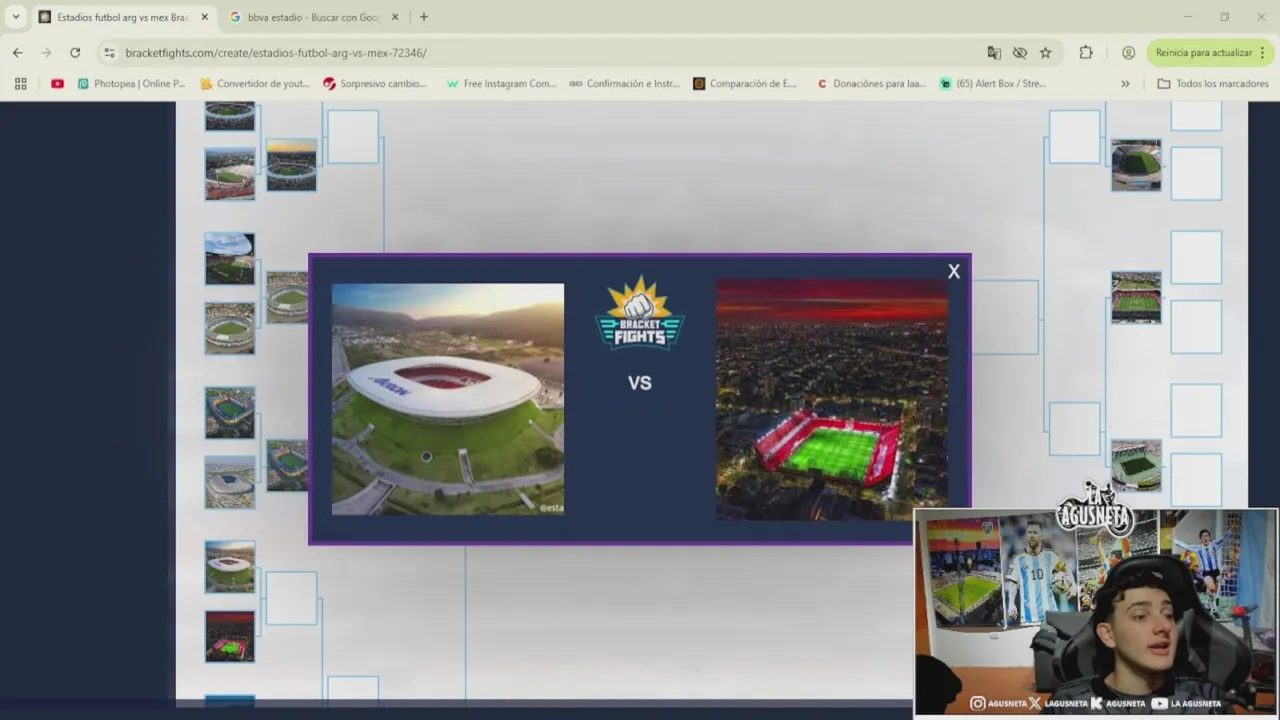Screen dimensions: 1280x720
Task: Open the Convertidor de yout... bookmark
Action: (254, 83)
